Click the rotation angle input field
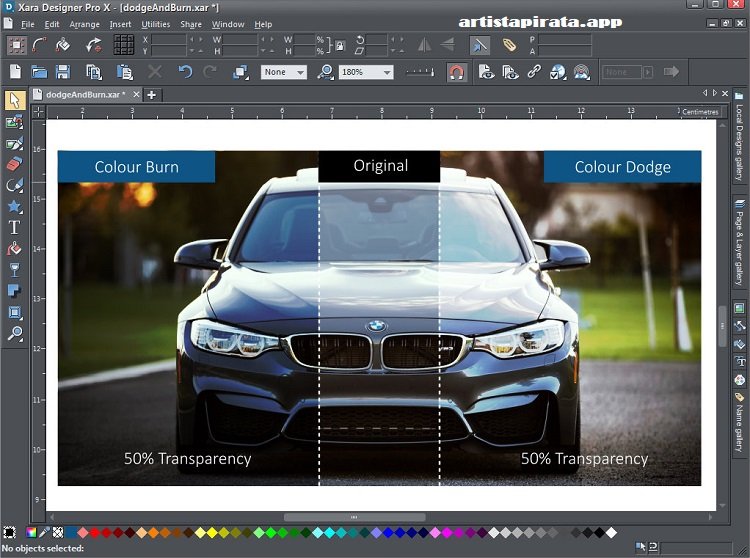This screenshot has height=558, width=750. [377, 39]
